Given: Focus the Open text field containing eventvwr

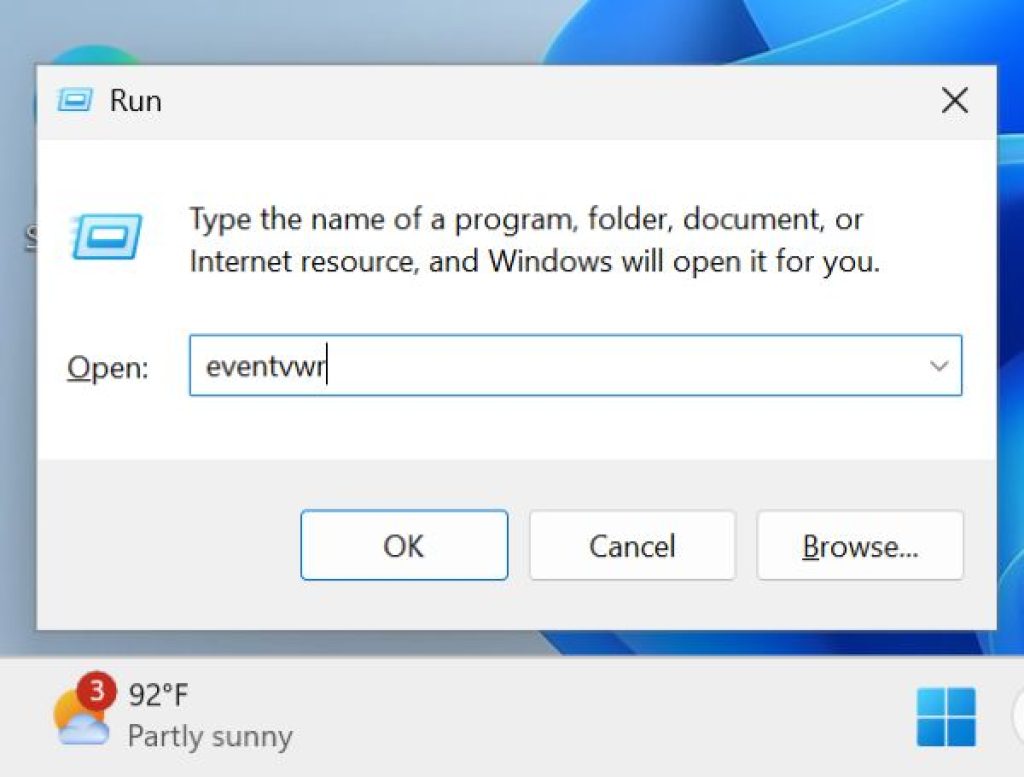Looking at the screenshot, I should tap(575, 366).
